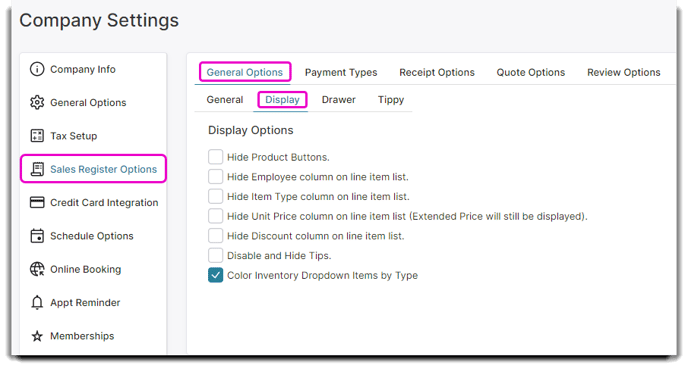688x378 pixels.
Task: Click the Company Info circle-i icon
Action: pyautogui.click(x=37, y=69)
